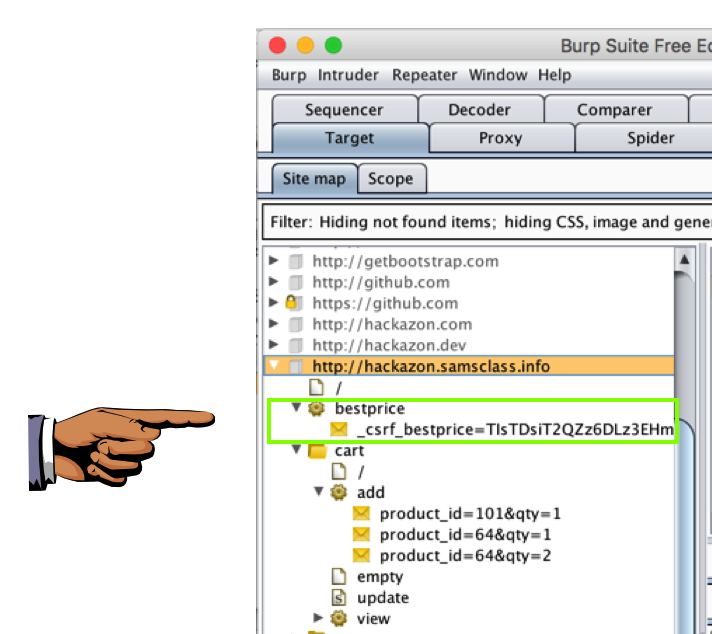
Task: Open the Burp menu
Action: [x=289, y=75]
